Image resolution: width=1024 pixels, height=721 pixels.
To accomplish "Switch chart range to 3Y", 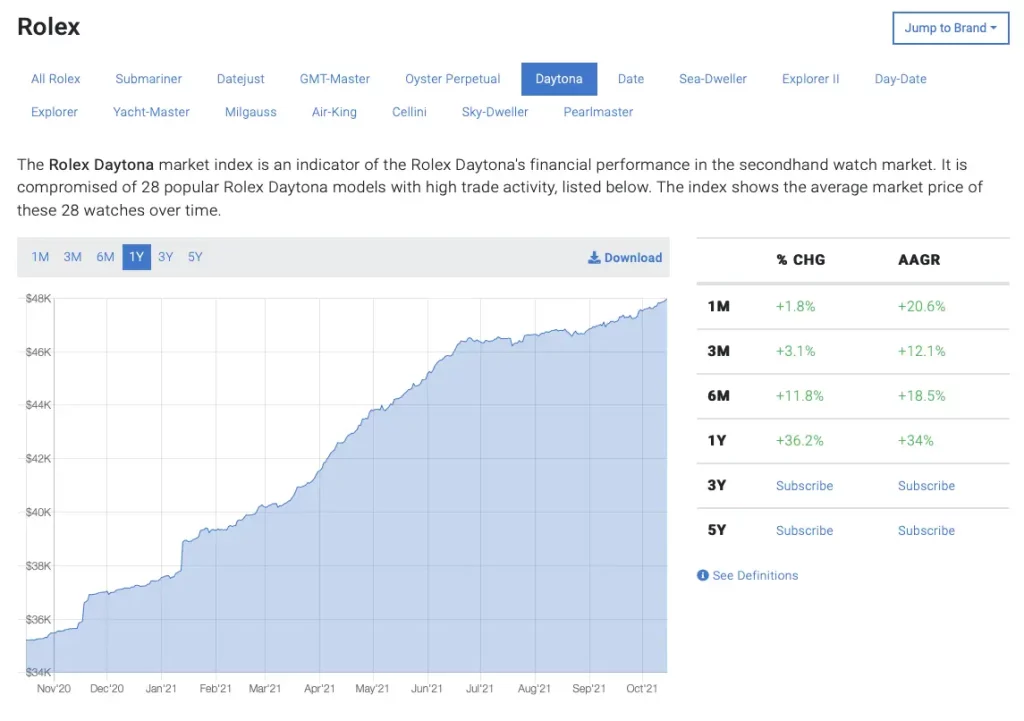I will tap(166, 257).
